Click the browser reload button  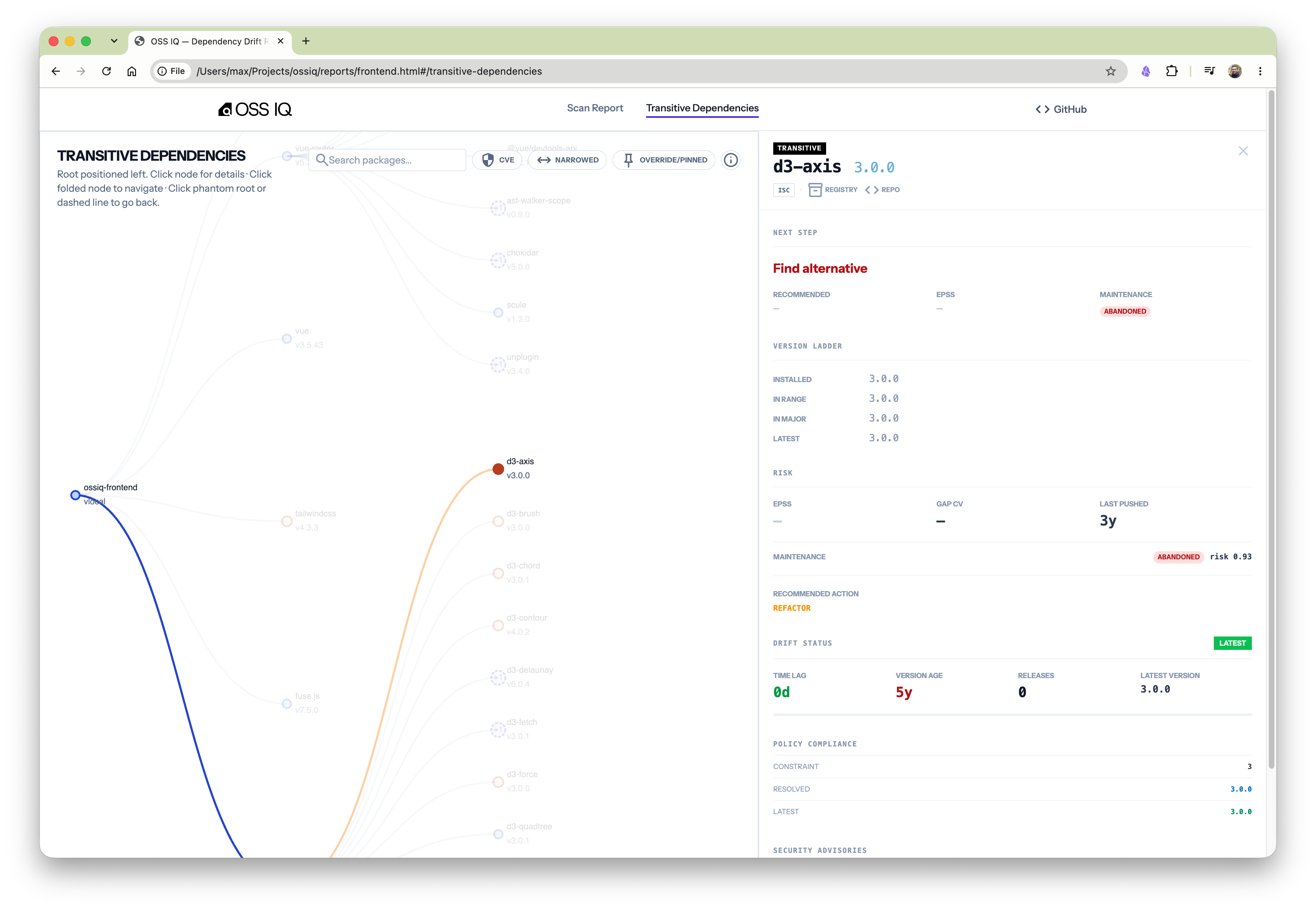click(106, 71)
